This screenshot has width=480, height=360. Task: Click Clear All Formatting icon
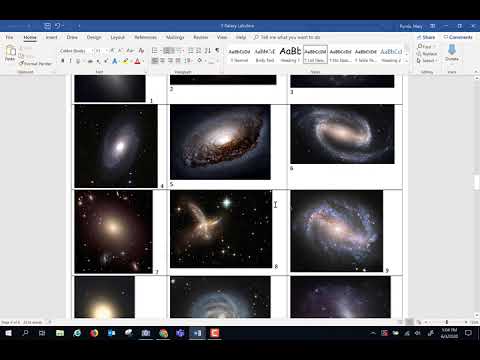141,51
